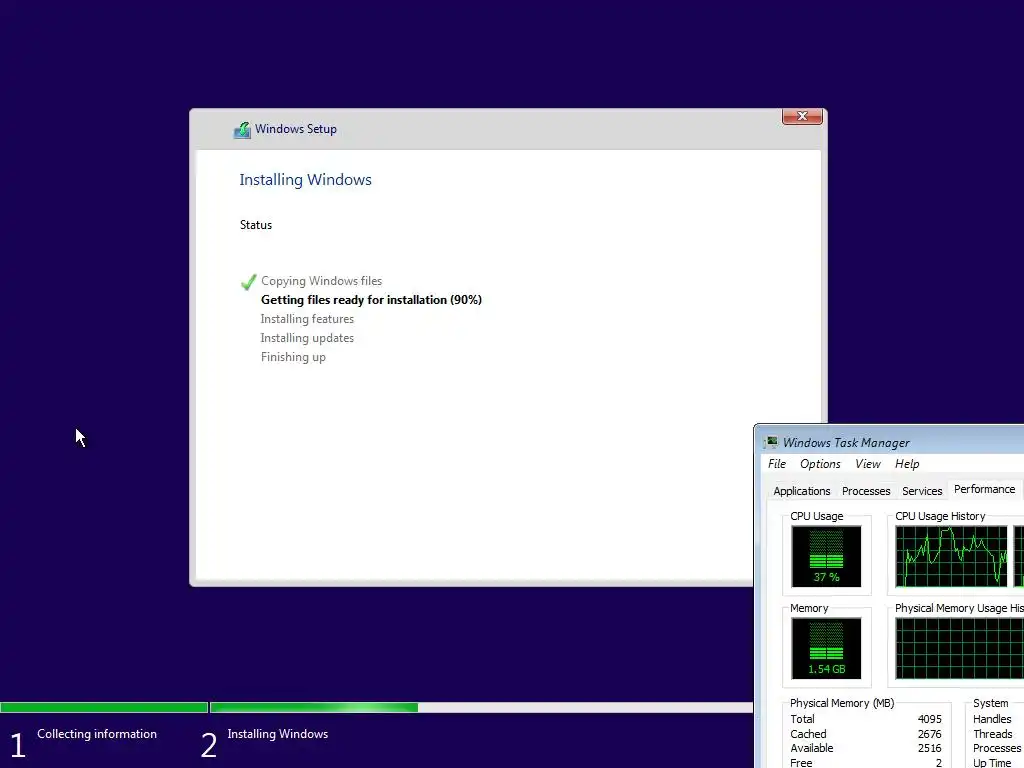This screenshot has height=768, width=1024.
Task: Click the 'Up Time' label under System
Action: pyautogui.click(x=992, y=763)
